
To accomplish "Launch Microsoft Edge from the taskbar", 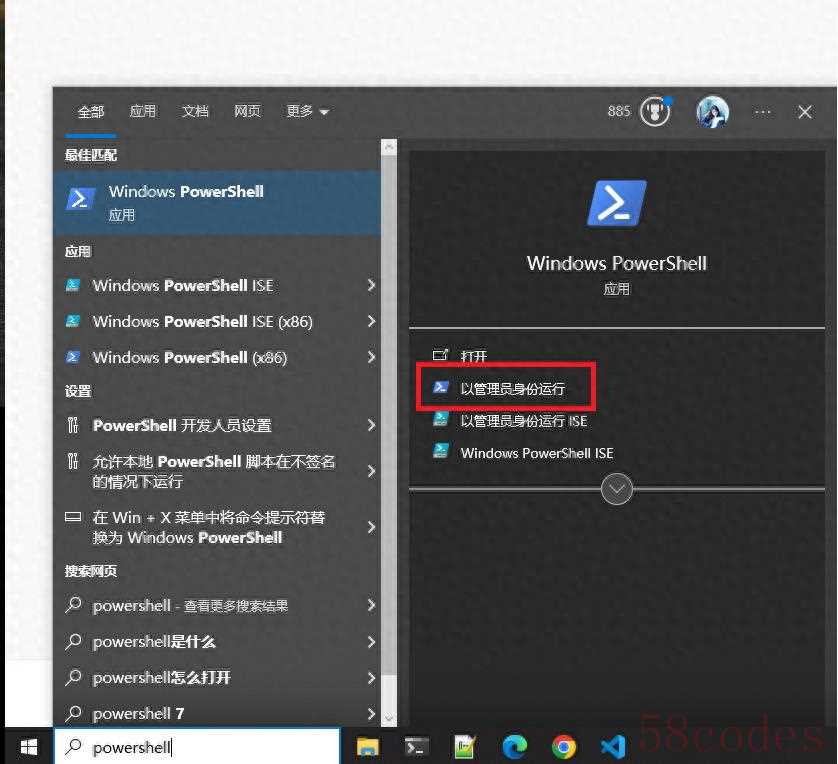I will click(x=514, y=746).
